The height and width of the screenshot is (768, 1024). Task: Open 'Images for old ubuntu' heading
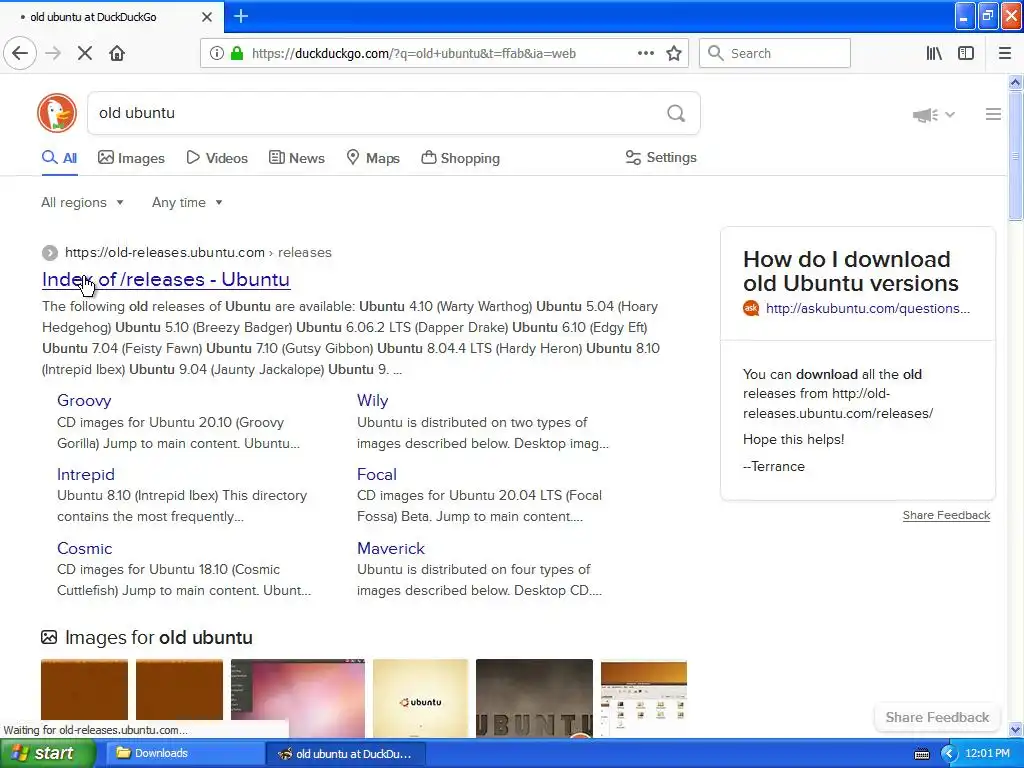(159, 637)
